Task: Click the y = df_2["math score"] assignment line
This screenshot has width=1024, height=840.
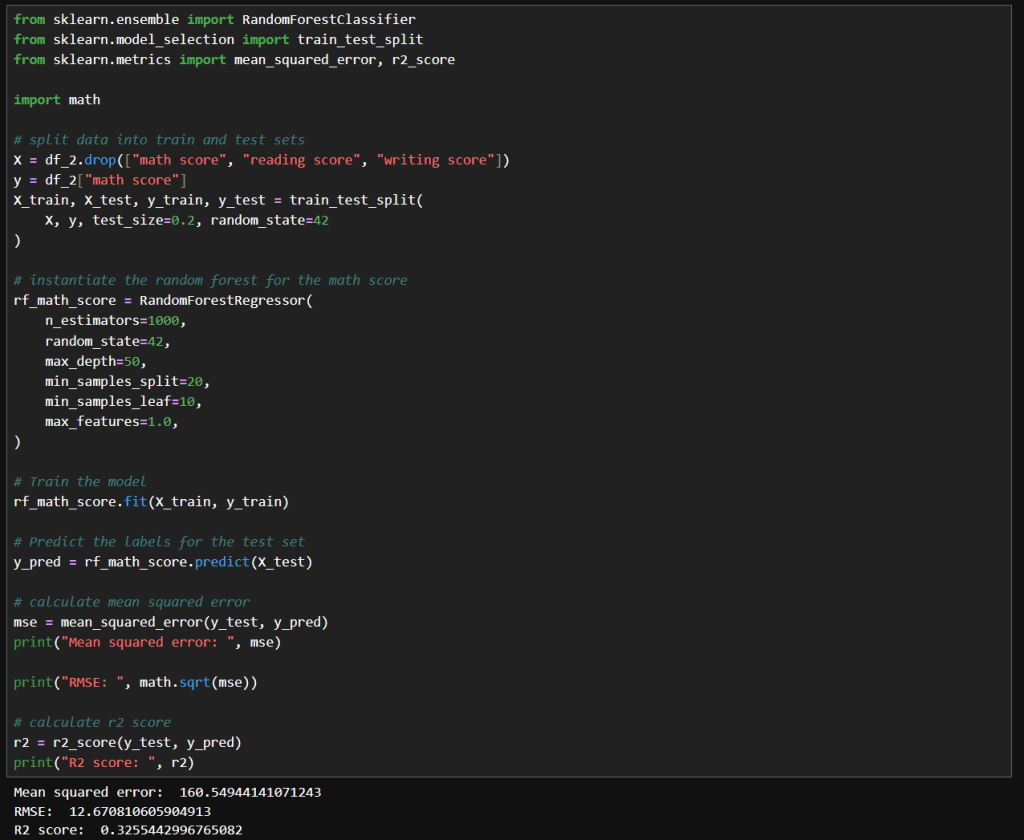Action: (x=100, y=180)
